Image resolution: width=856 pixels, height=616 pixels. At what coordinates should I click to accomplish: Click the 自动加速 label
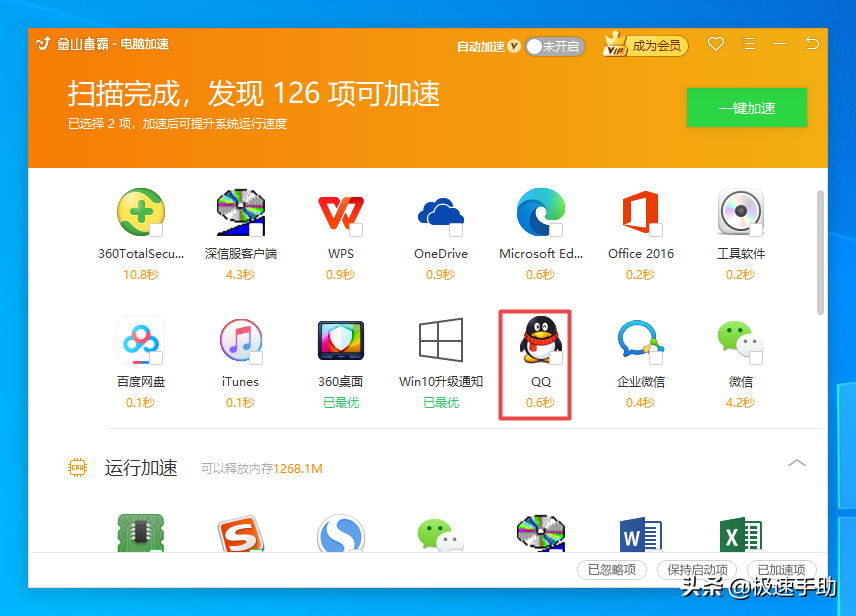[x=481, y=46]
